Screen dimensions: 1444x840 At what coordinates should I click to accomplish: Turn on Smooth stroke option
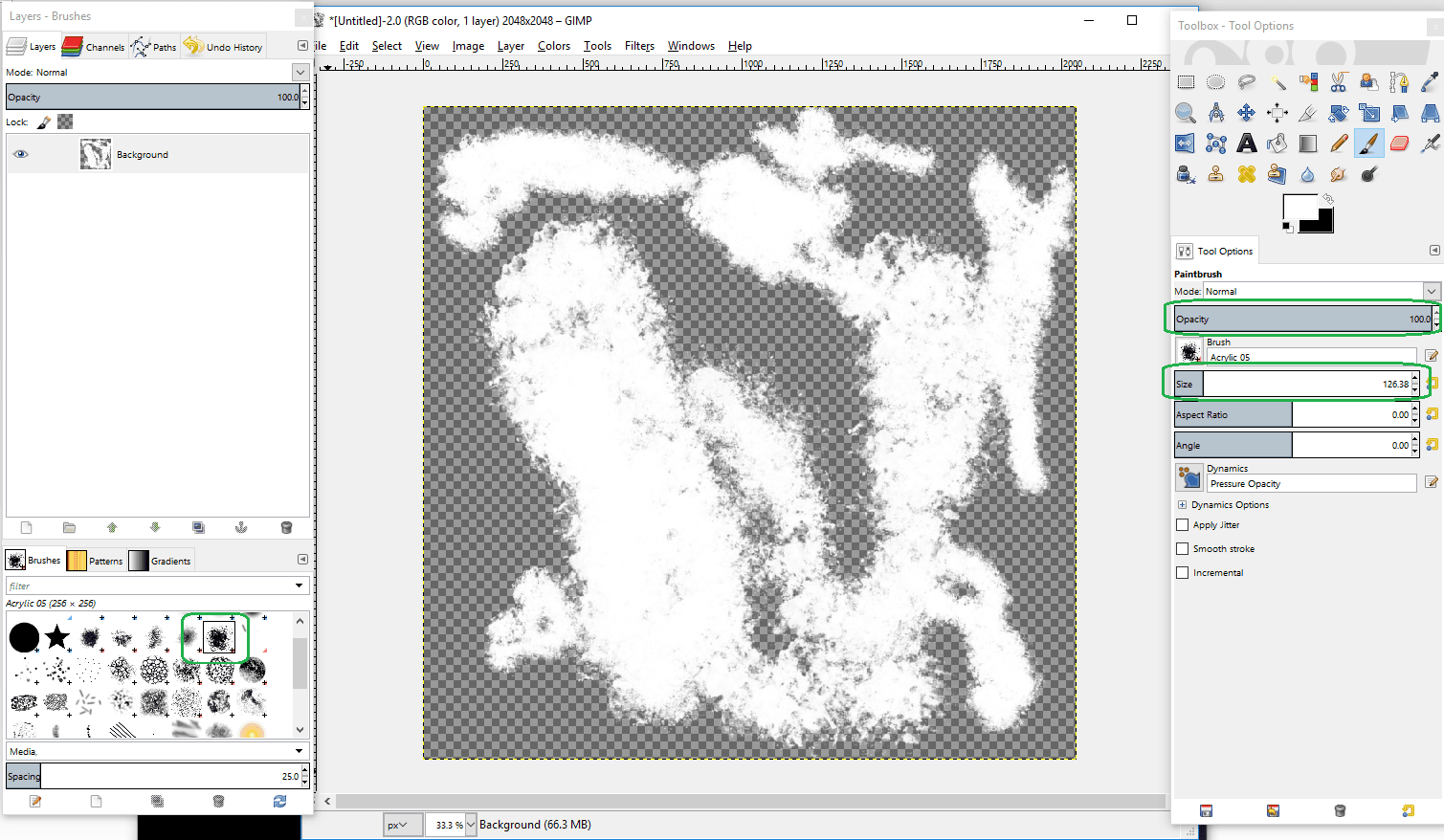(1182, 549)
